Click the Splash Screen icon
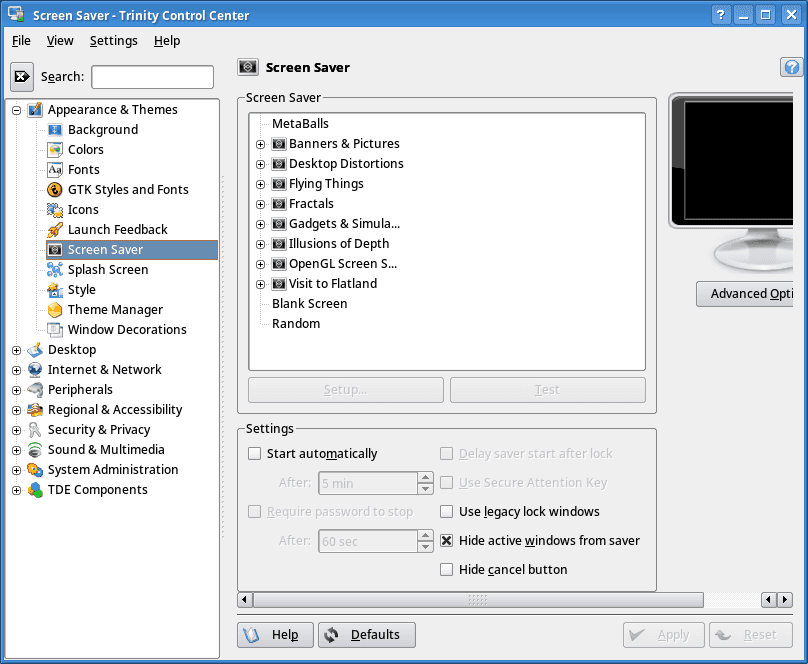 point(53,269)
